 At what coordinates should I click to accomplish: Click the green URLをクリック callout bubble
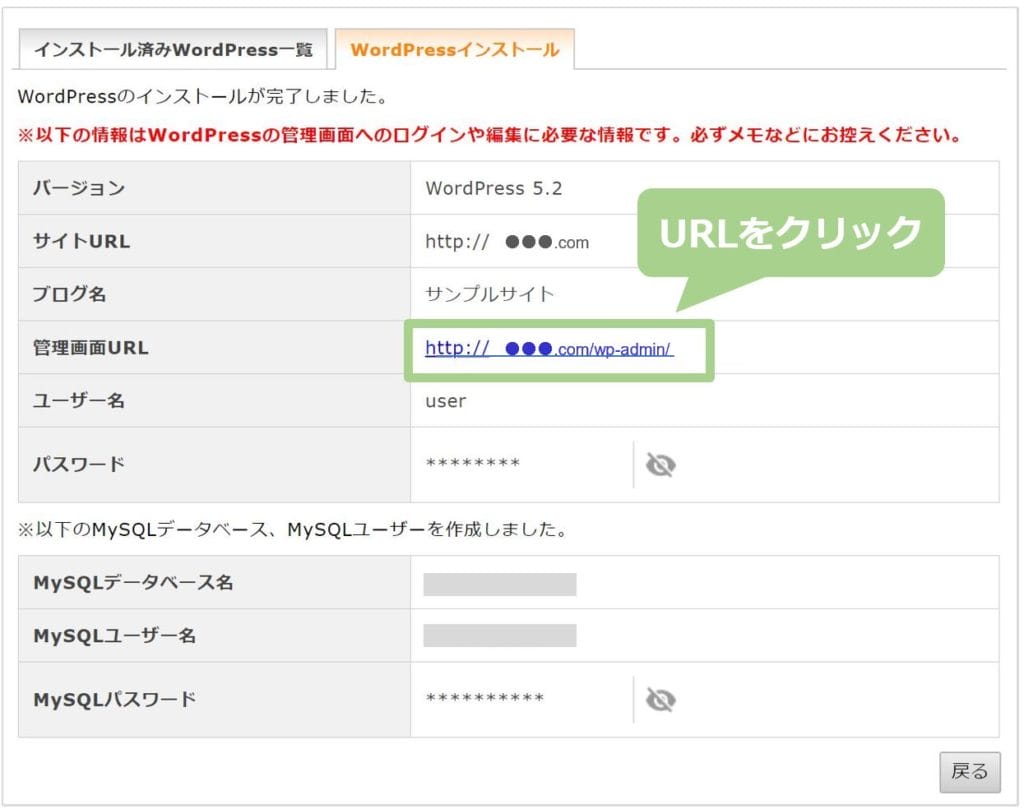pos(790,232)
